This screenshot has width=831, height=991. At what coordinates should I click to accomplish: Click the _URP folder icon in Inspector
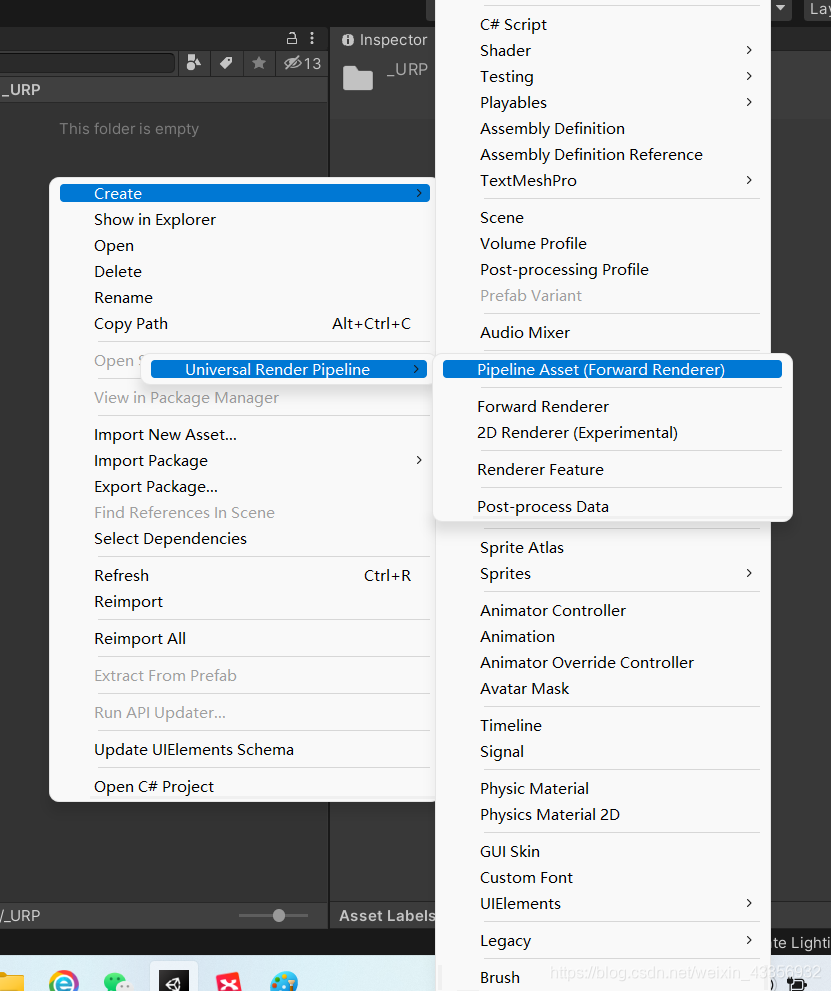pos(358,78)
